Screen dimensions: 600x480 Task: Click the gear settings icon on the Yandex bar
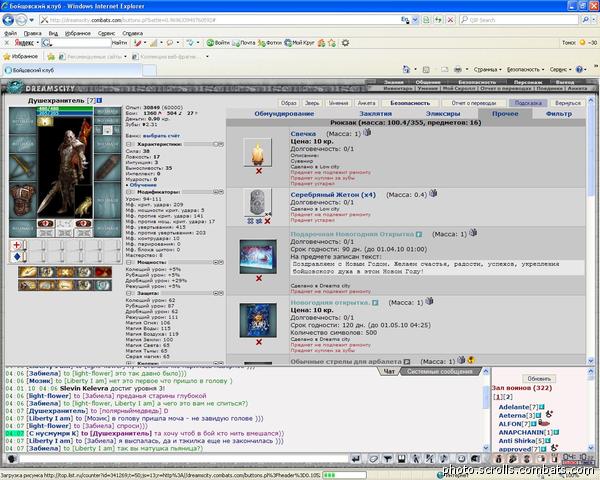pyautogui.click(x=345, y=43)
